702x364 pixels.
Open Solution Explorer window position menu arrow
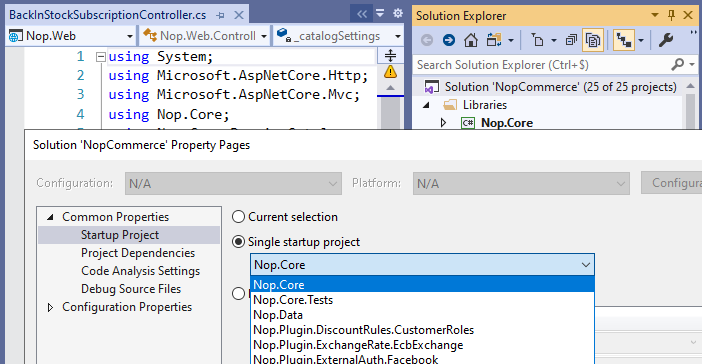pyautogui.click(x=655, y=15)
